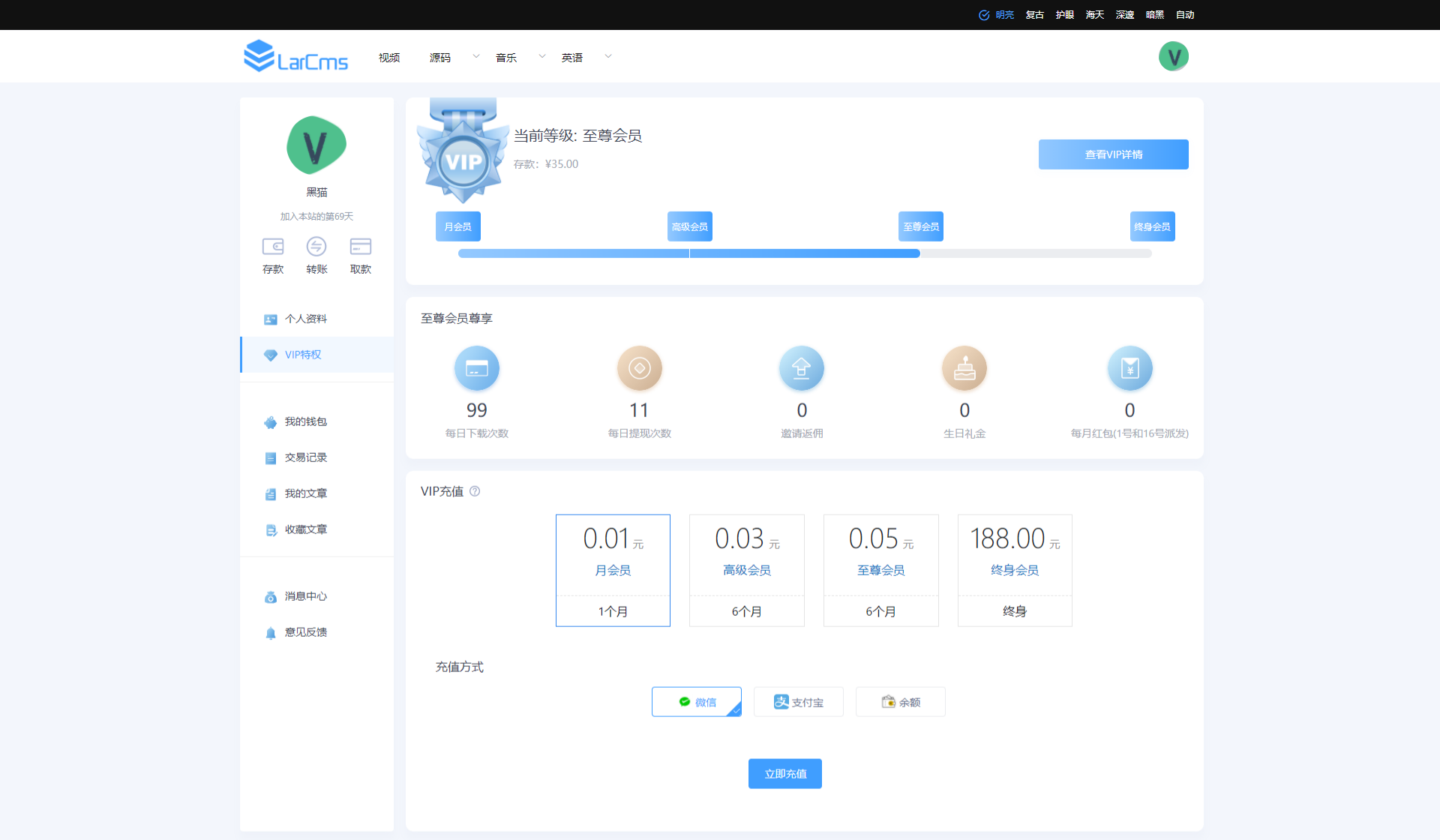Expand the 源码 dropdown menu
Screen dimensions: 1440x840
pyautogui.click(x=439, y=56)
